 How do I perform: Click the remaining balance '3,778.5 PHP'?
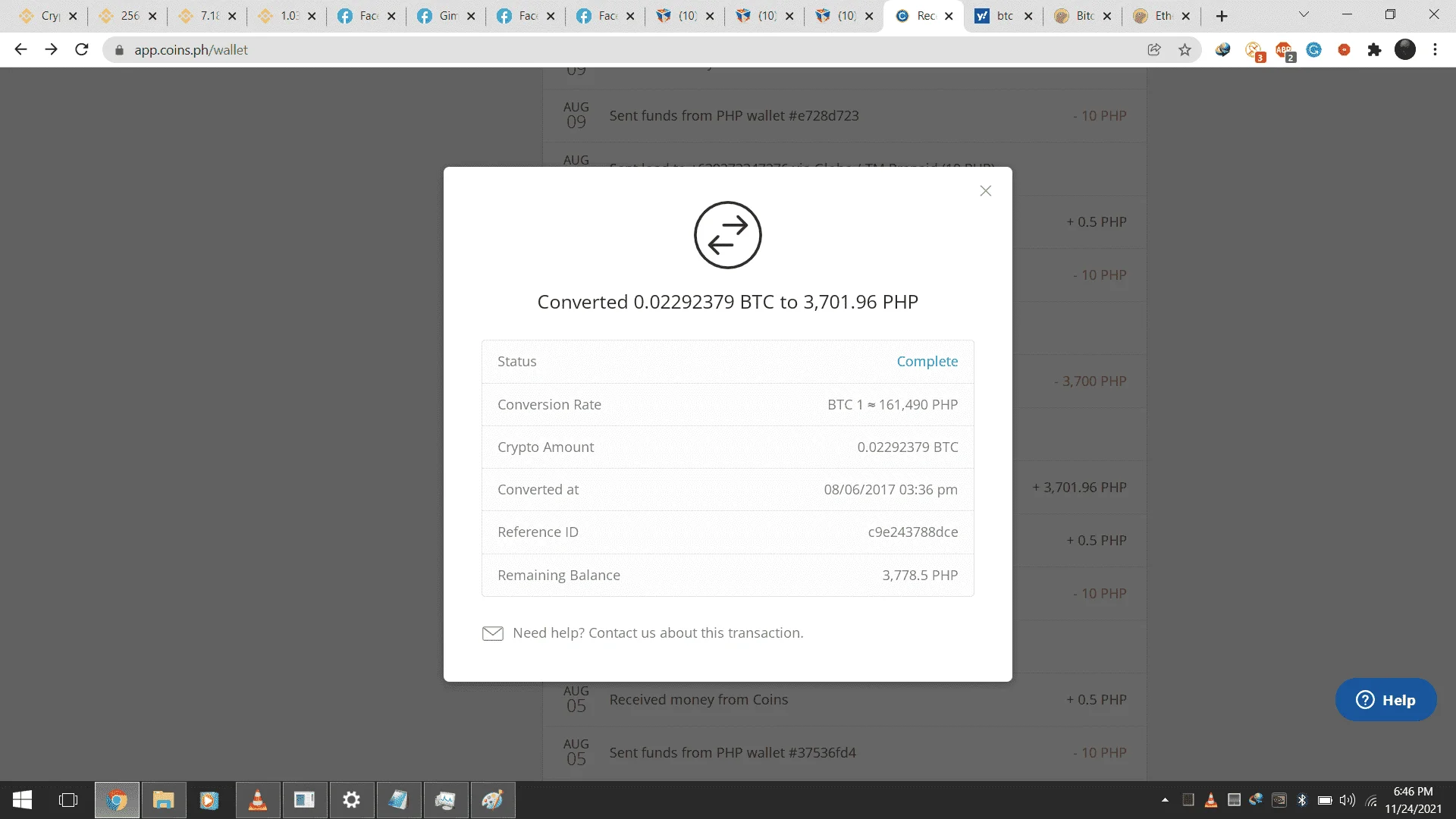[x=920, y=576]
